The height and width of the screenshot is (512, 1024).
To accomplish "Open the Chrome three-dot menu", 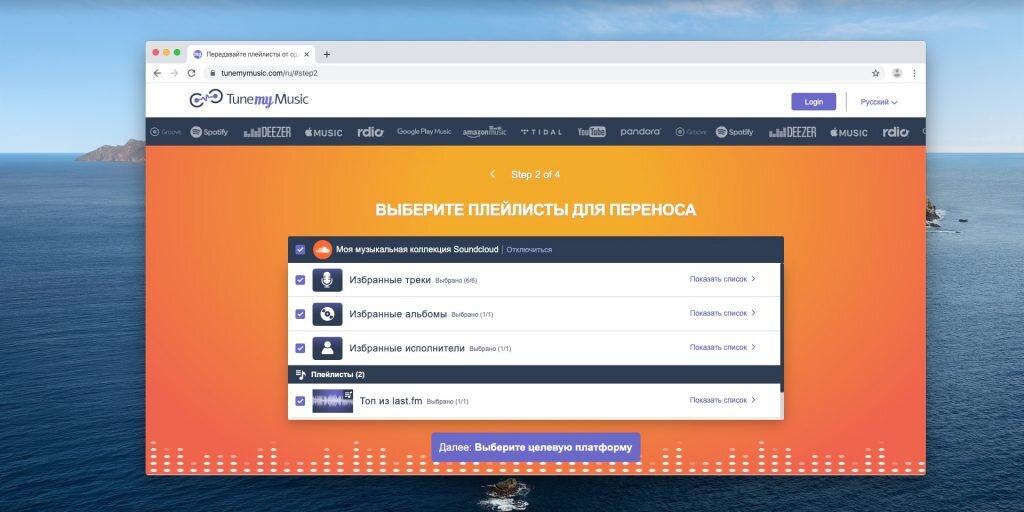I will (x=914, y=73).
